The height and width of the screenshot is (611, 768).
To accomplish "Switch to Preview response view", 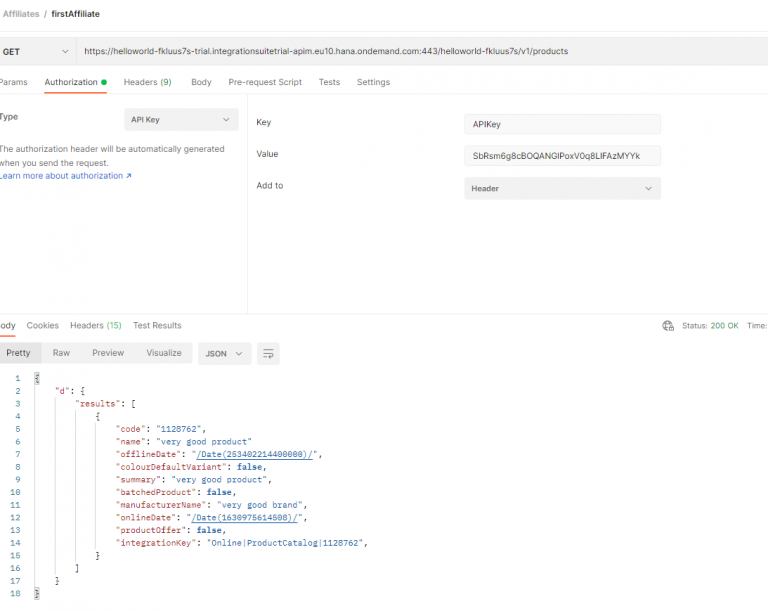I will click(108, 353).
